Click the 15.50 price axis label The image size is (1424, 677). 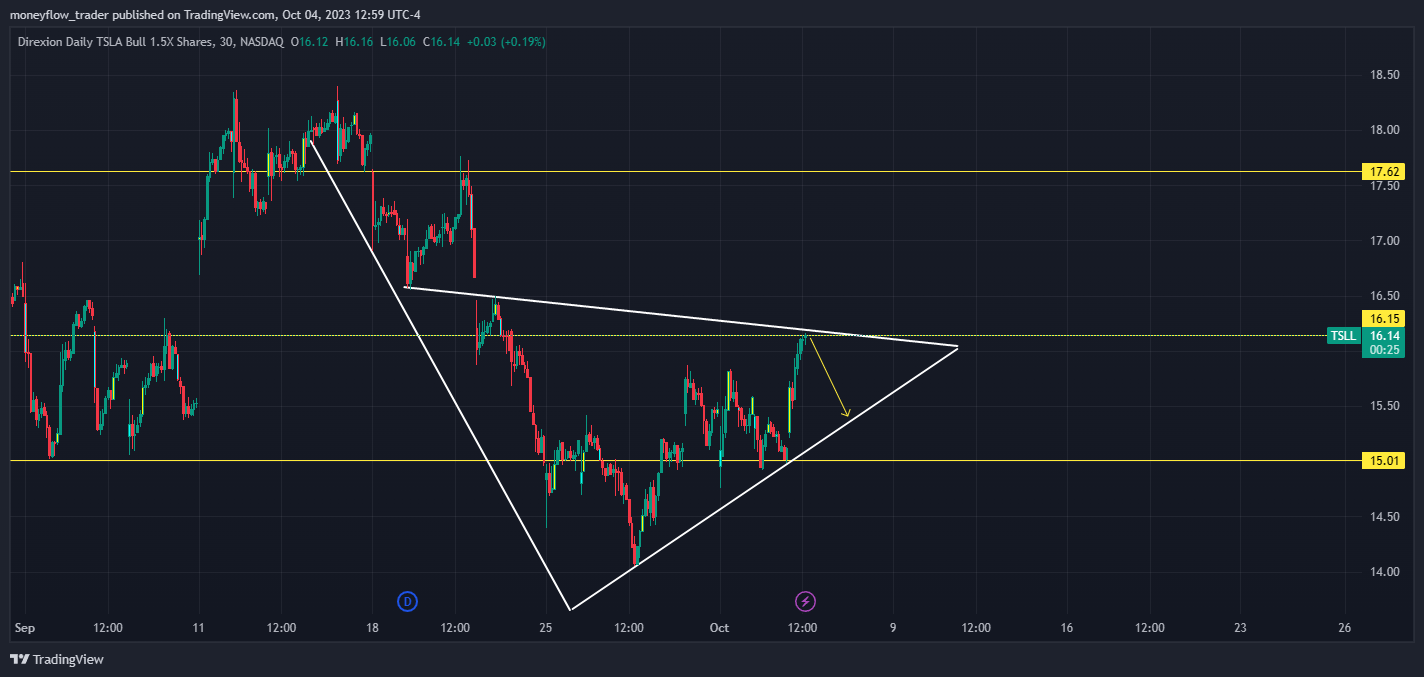(x=1384, y=406)
